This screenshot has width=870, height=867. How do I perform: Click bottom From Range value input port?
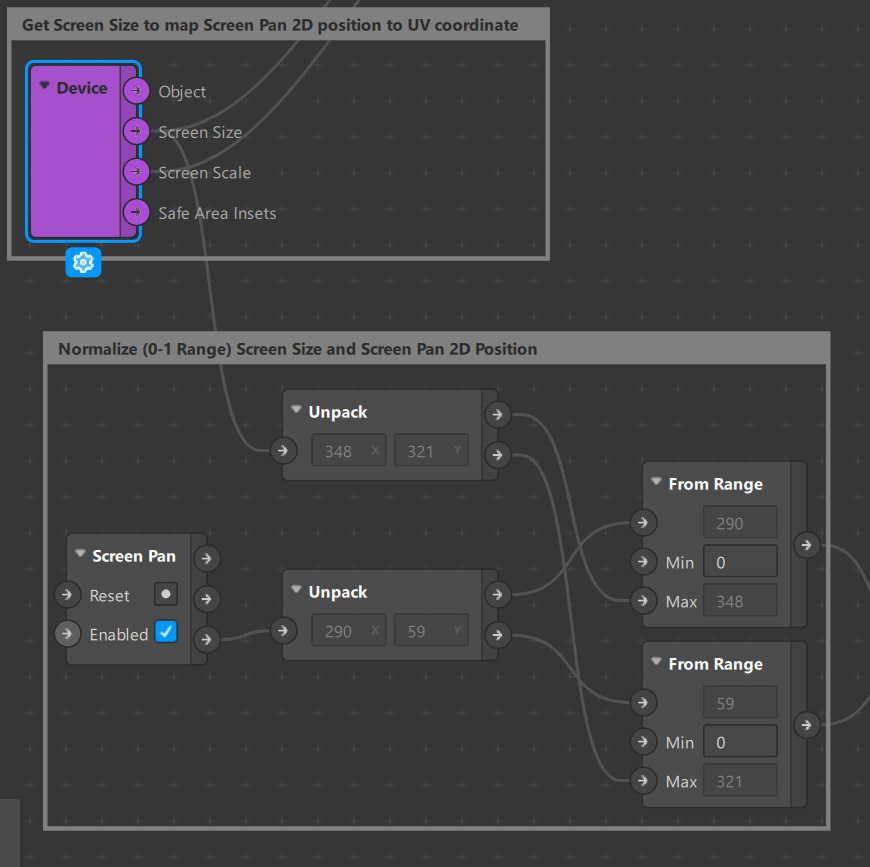point(643,703)
